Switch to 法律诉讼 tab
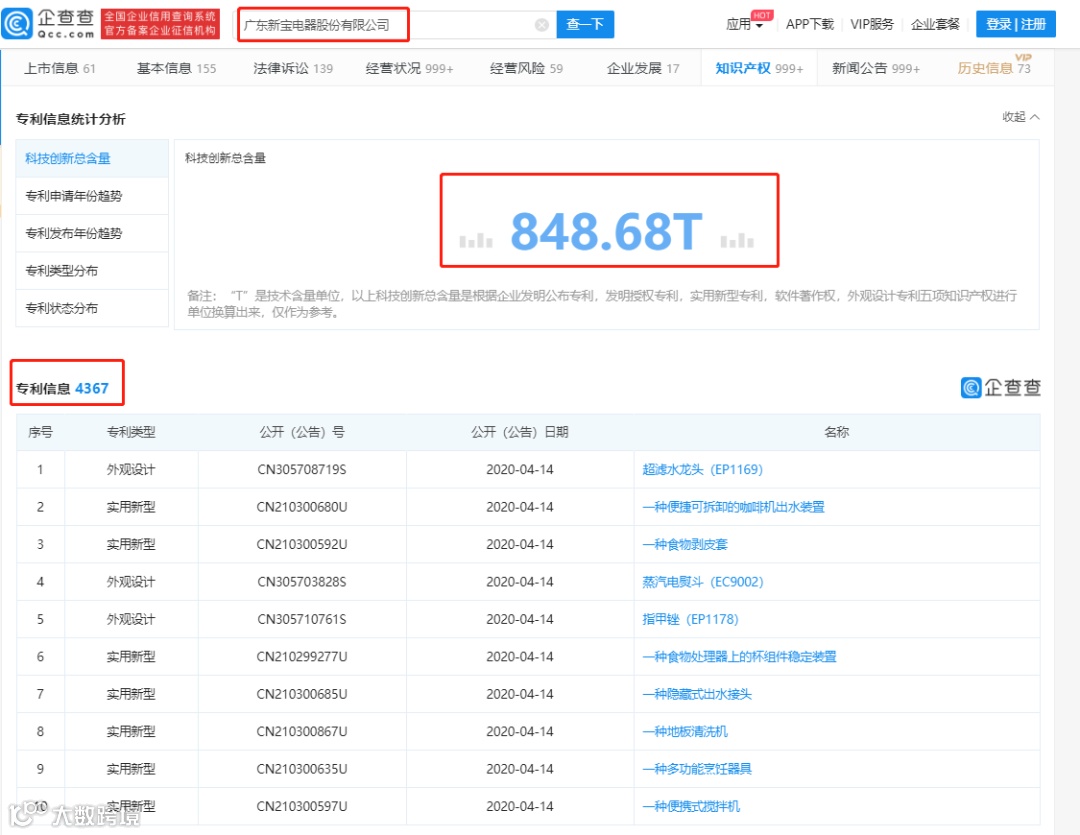1080x835 pixels. point(293,68)
